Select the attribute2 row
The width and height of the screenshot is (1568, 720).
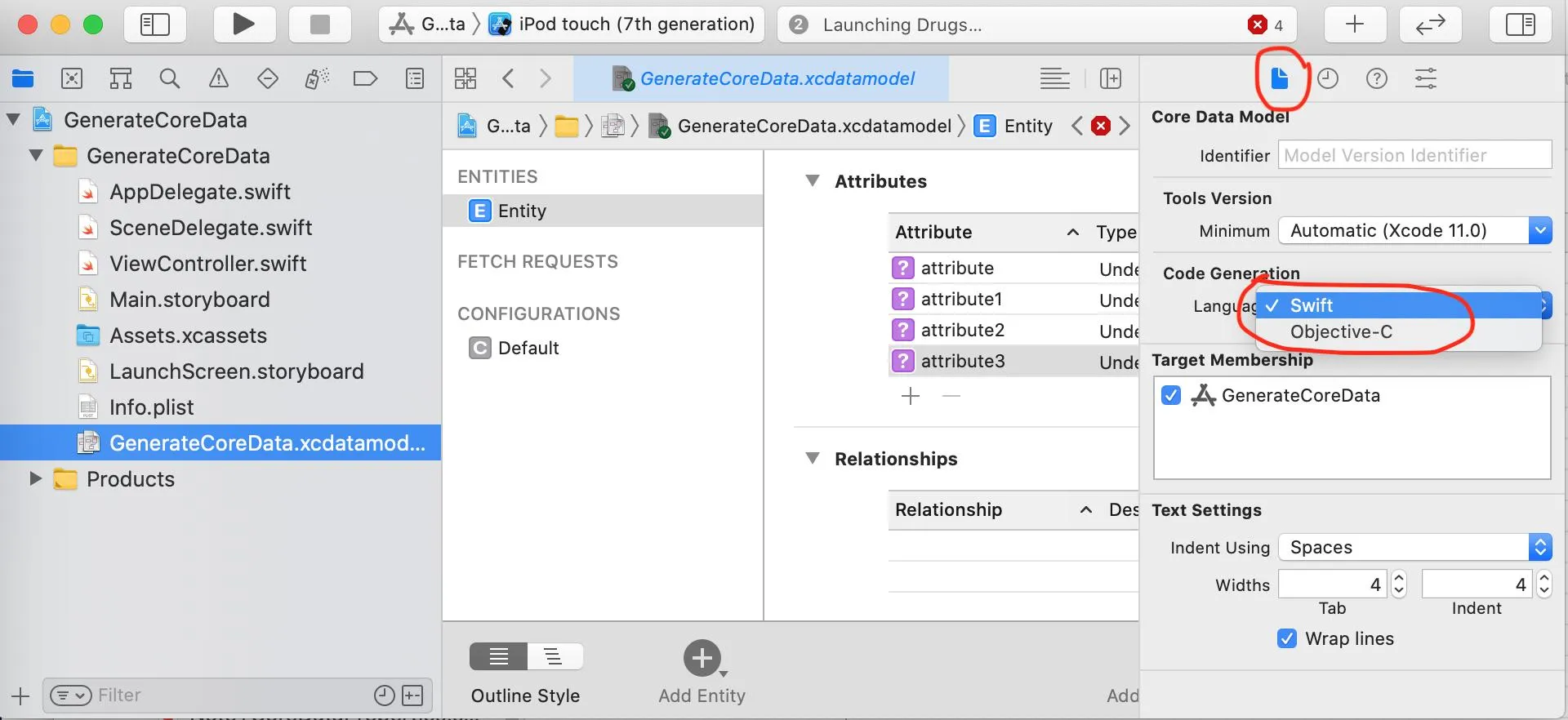(x=1013, y=330)
